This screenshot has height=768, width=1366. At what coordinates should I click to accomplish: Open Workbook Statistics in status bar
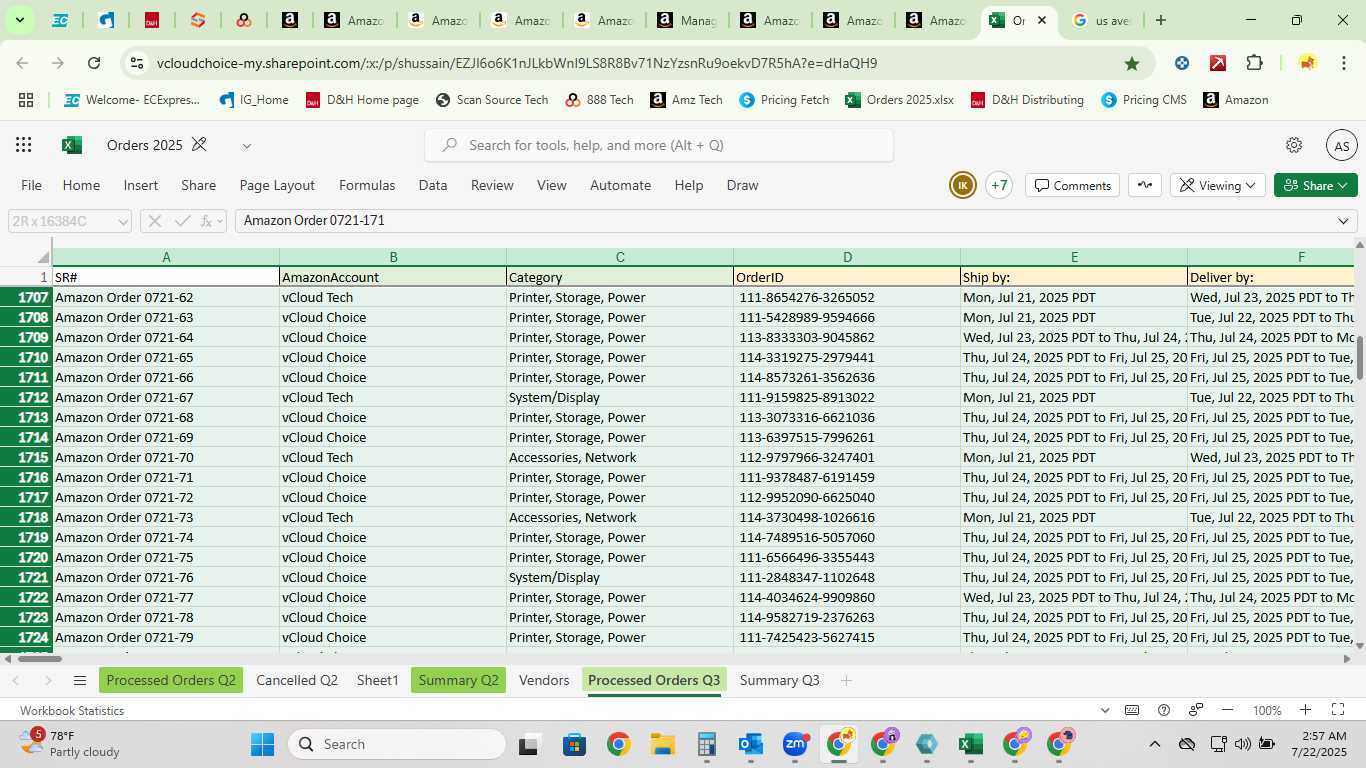72,710
